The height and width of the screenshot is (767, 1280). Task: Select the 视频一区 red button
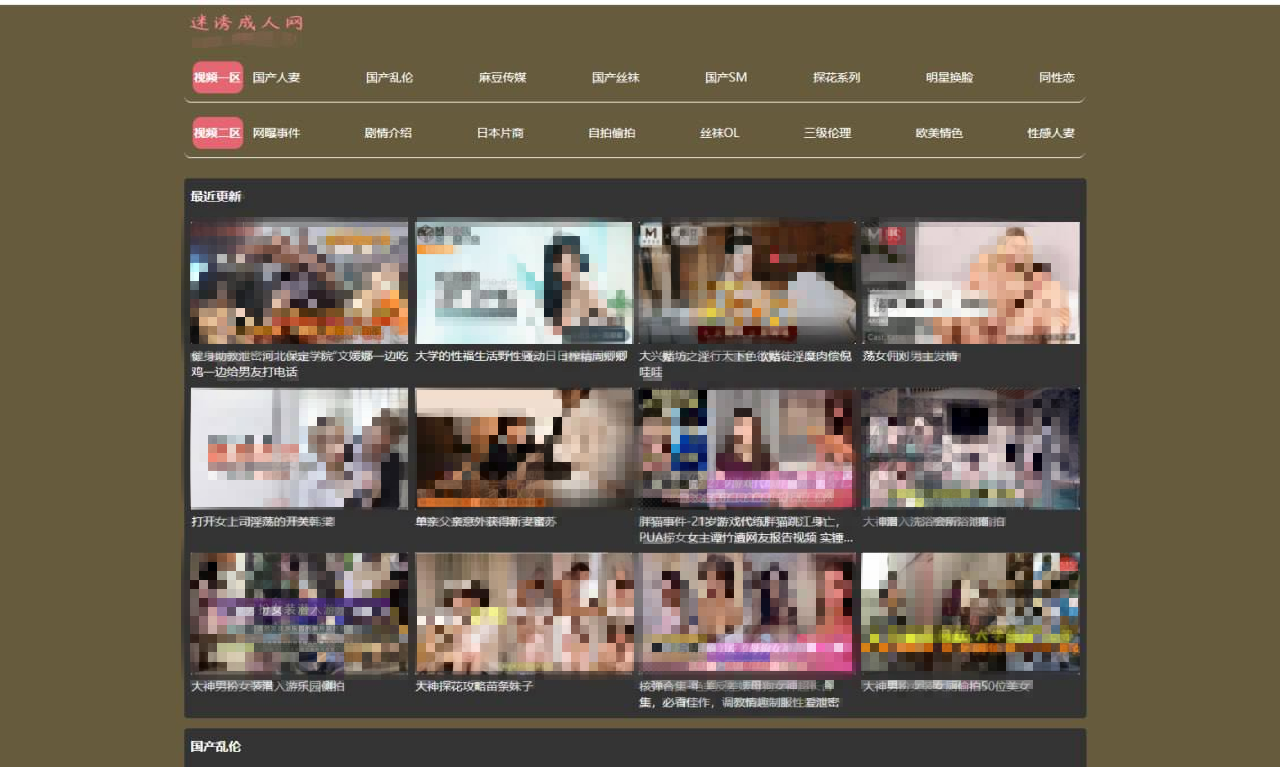tap(217, 77)
